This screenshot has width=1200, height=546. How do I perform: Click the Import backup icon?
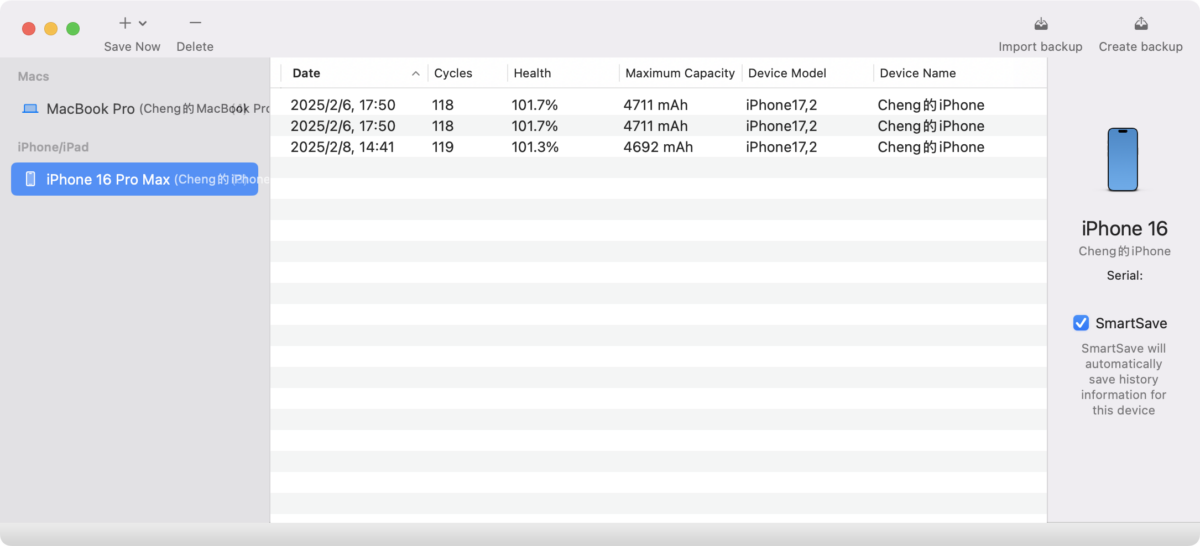pyautogui.click(x=1041, y=23)
